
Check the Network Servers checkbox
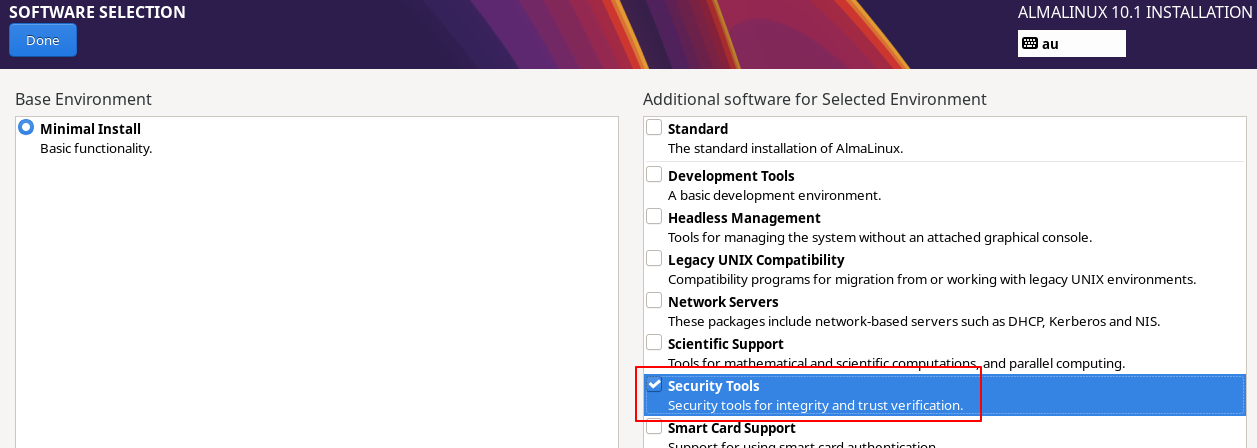click(x=654, y=301)
